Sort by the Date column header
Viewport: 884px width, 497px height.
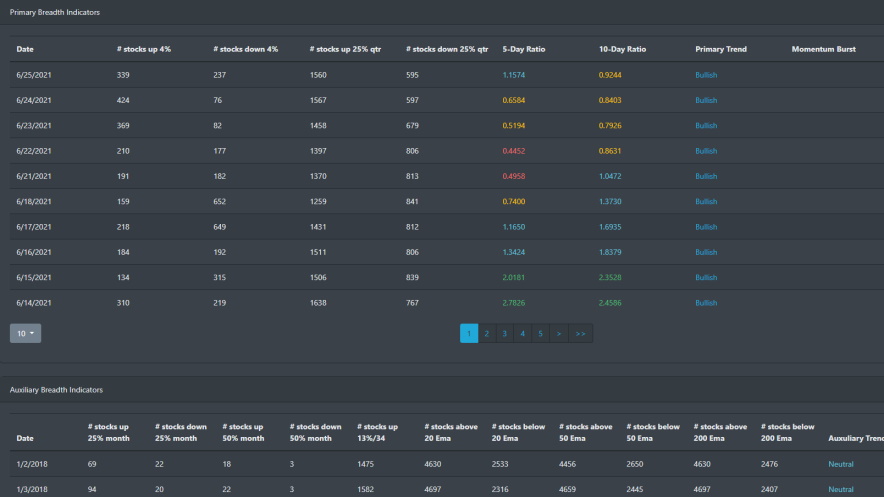pos(25,49)
